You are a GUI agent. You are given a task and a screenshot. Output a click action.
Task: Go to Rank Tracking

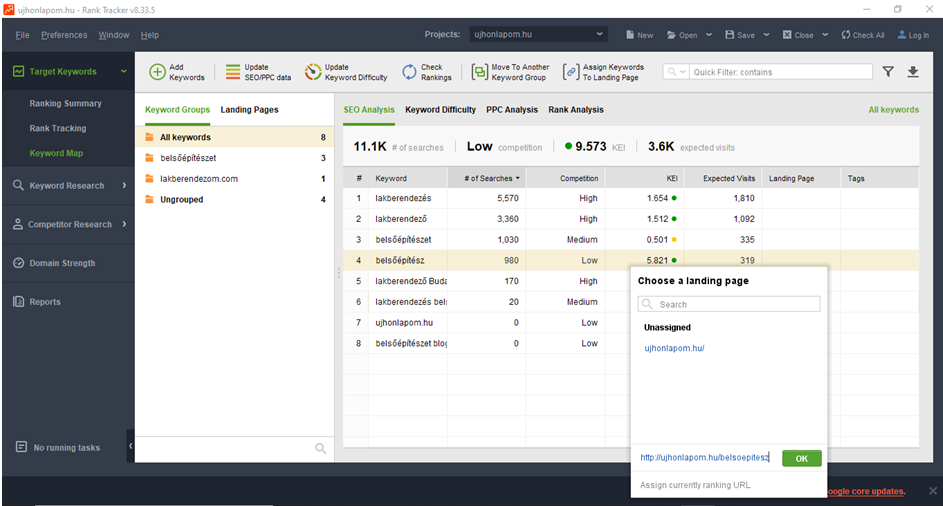pyautogui.click(x=58, y=128)
